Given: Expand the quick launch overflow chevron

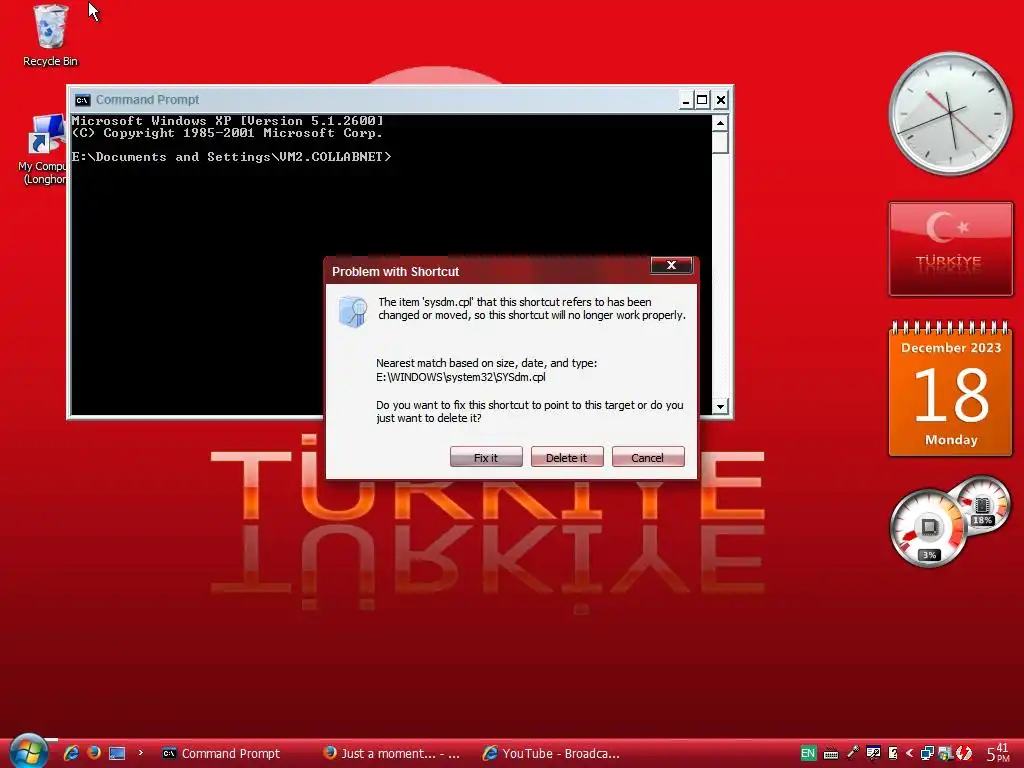Looking at the screenshot, I should coord(140,753).
